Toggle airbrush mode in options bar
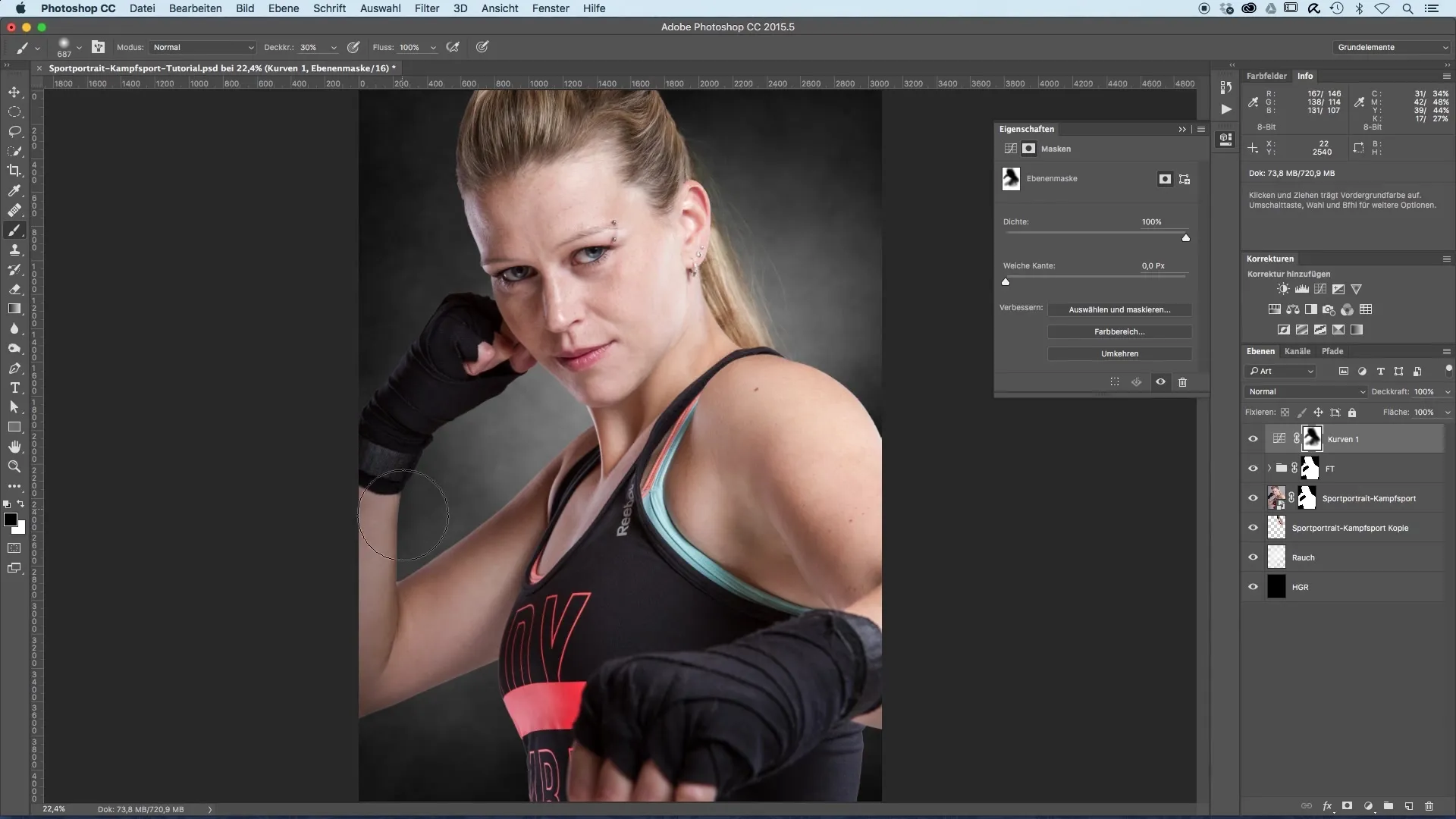1456x819 pixels. [x=453, y=47]
